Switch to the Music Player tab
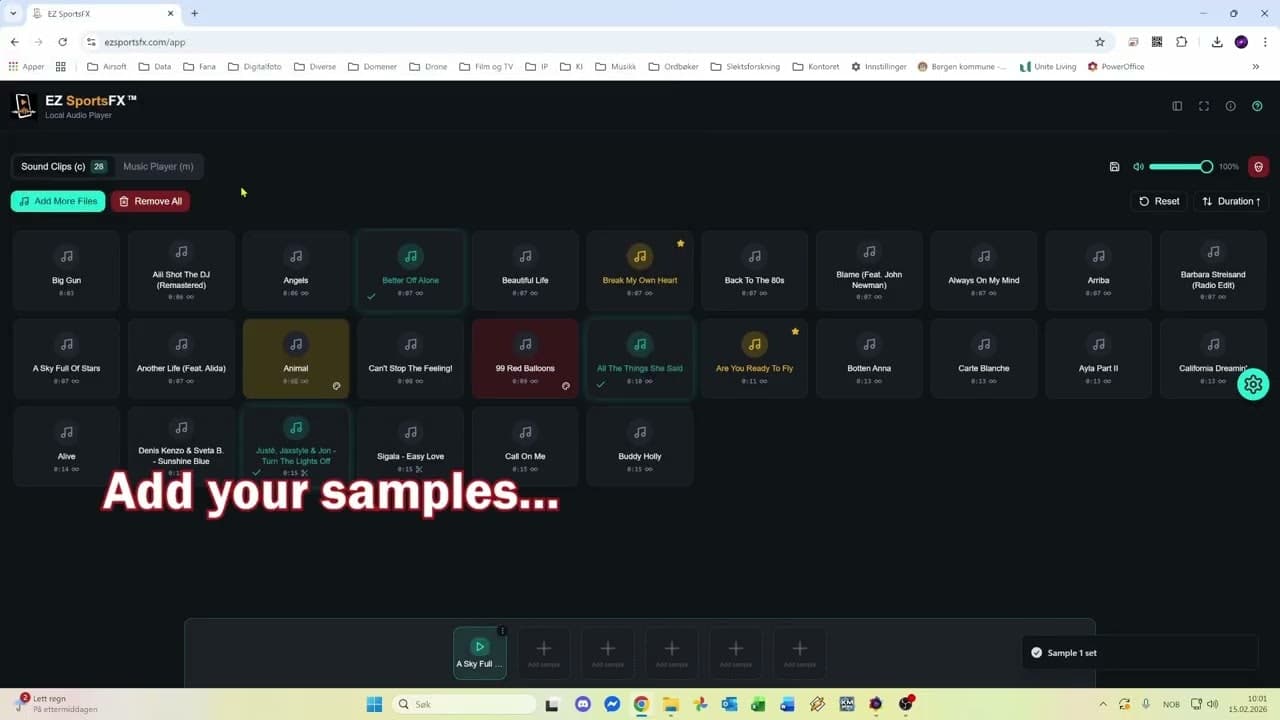Screen dimensions: 1280x720 (158, 166)
